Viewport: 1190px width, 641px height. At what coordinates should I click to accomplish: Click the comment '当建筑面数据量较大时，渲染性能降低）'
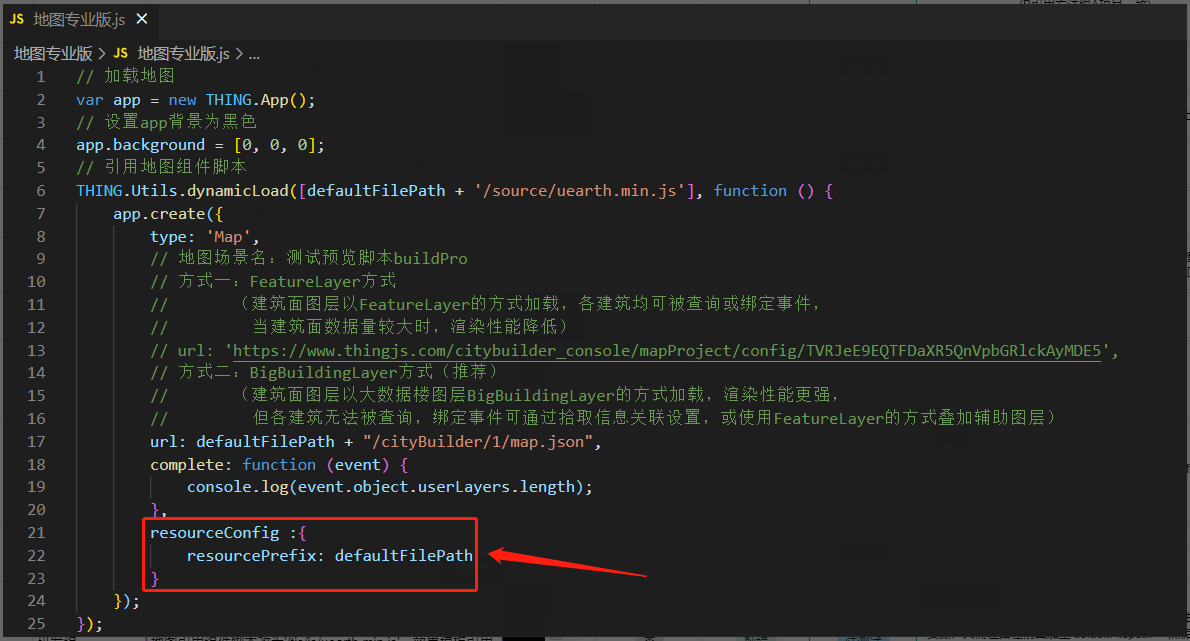tap(411, 326)
